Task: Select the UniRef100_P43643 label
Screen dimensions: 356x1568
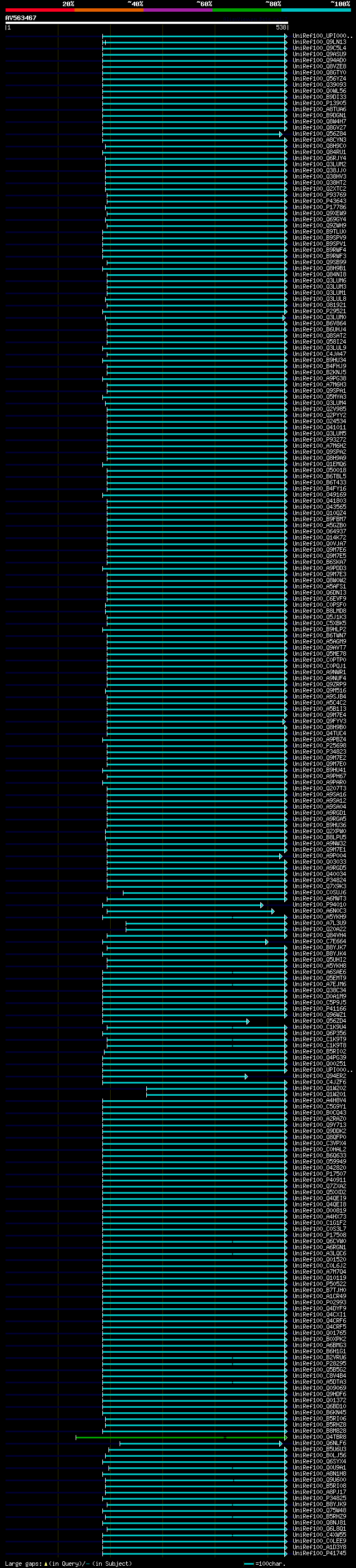Action: pyautogui.click(x=319, y=201)
